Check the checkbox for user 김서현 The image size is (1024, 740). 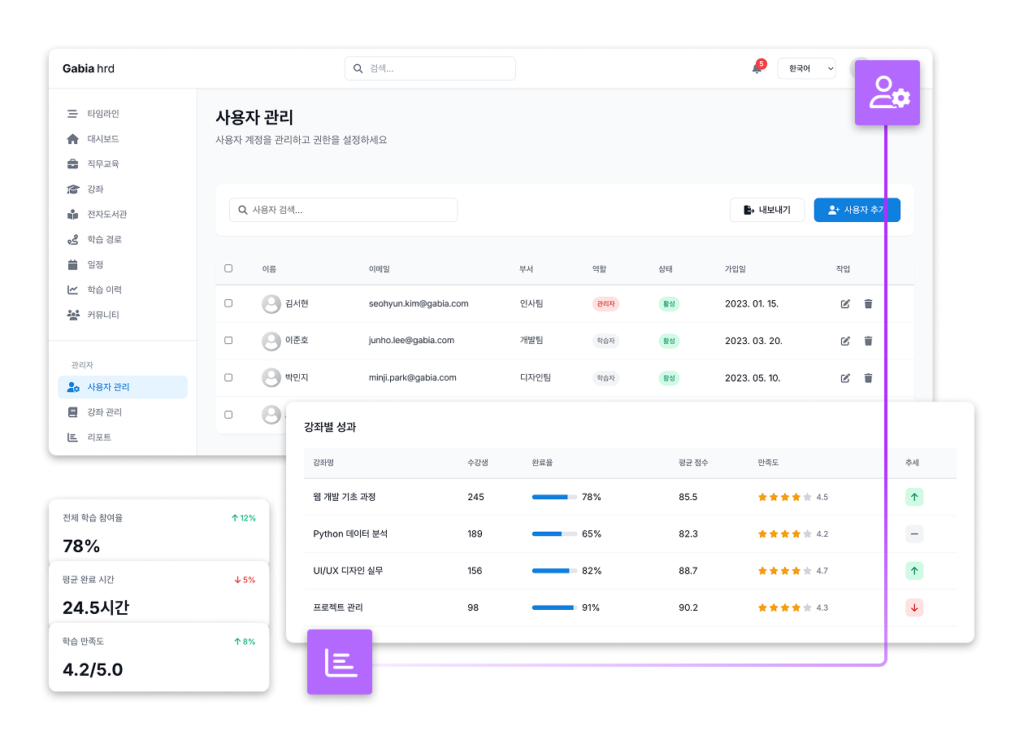coord(228,303)
